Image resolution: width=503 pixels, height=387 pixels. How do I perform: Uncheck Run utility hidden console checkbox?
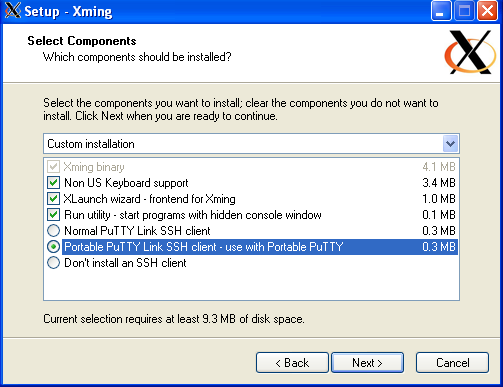point(53,215)
